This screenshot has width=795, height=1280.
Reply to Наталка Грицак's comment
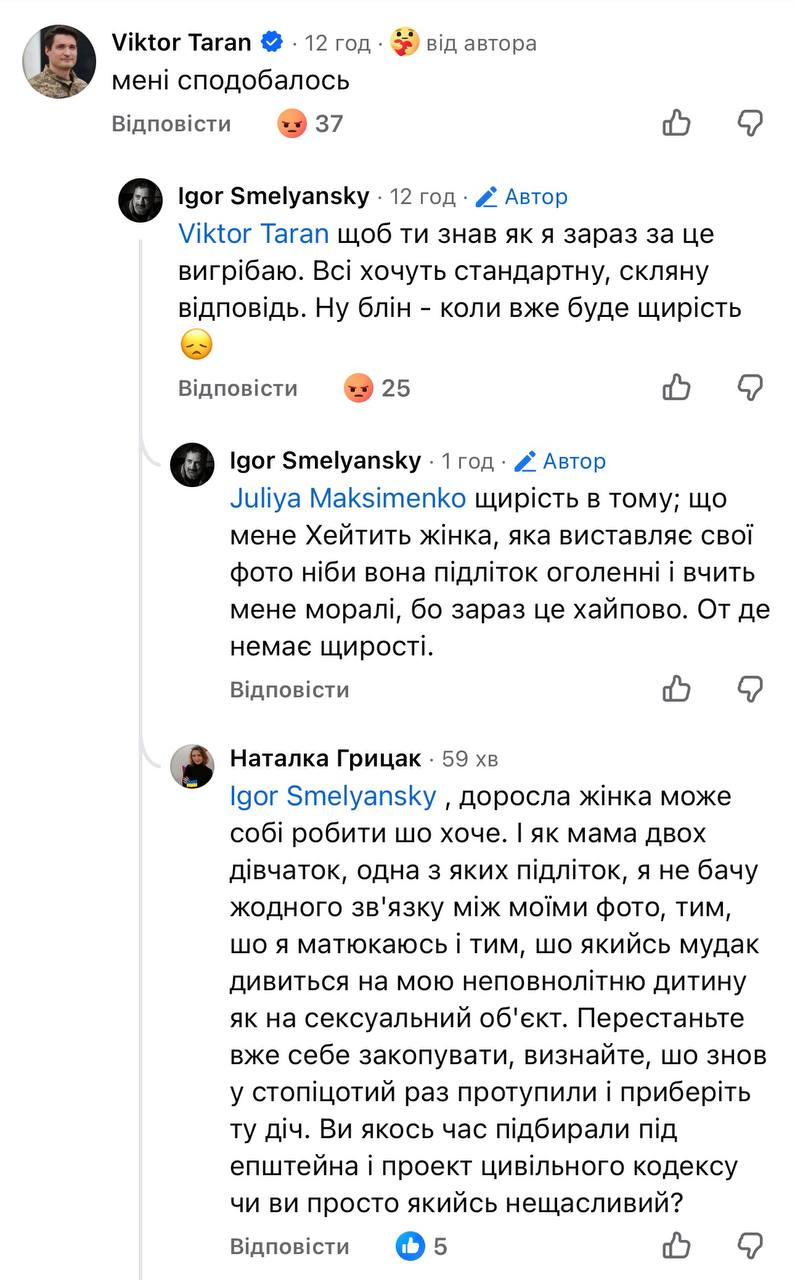point(289,1246)
